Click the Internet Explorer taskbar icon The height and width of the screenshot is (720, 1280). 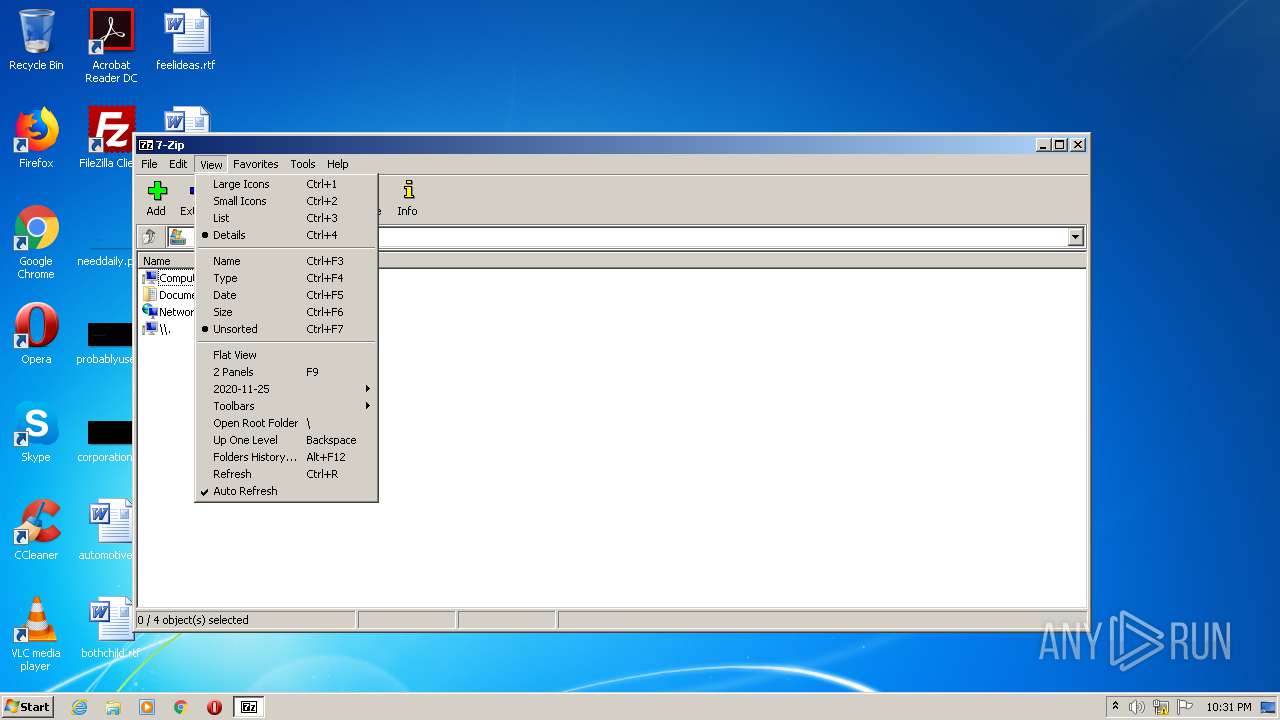pyautogui.click(x=79, y=707)
